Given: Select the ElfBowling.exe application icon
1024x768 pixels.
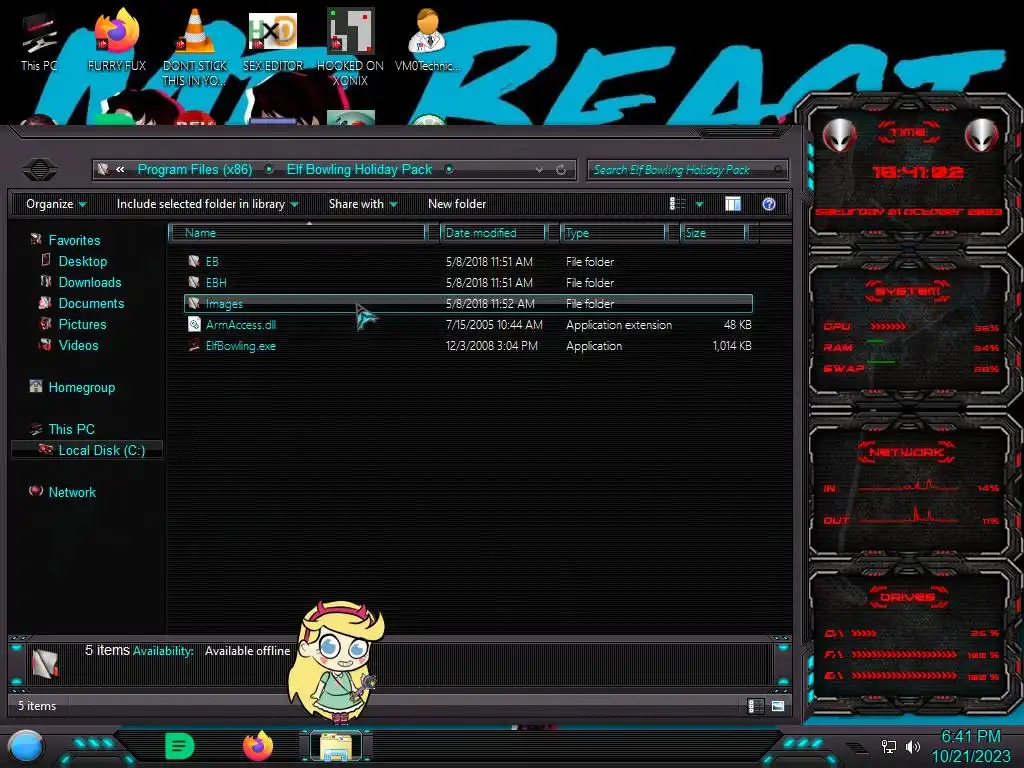Looking at the screenshot, I should (x=194, y=345).
